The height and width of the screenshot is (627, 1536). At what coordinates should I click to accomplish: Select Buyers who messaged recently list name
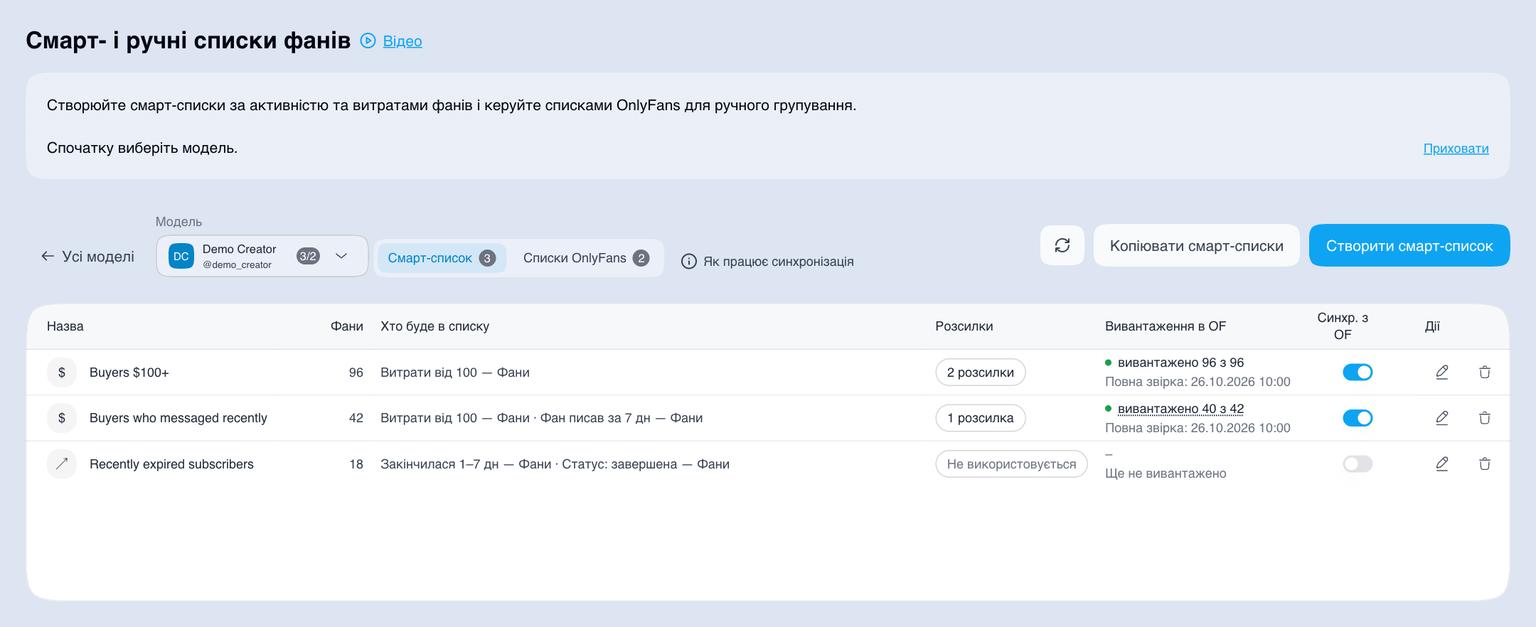coord(178,418)
